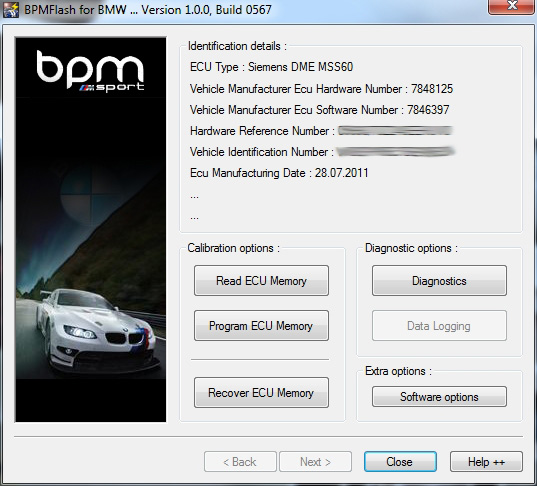Open Software options
The width and height of the screenshot is (537, 486).
click(x=439, y=397)
